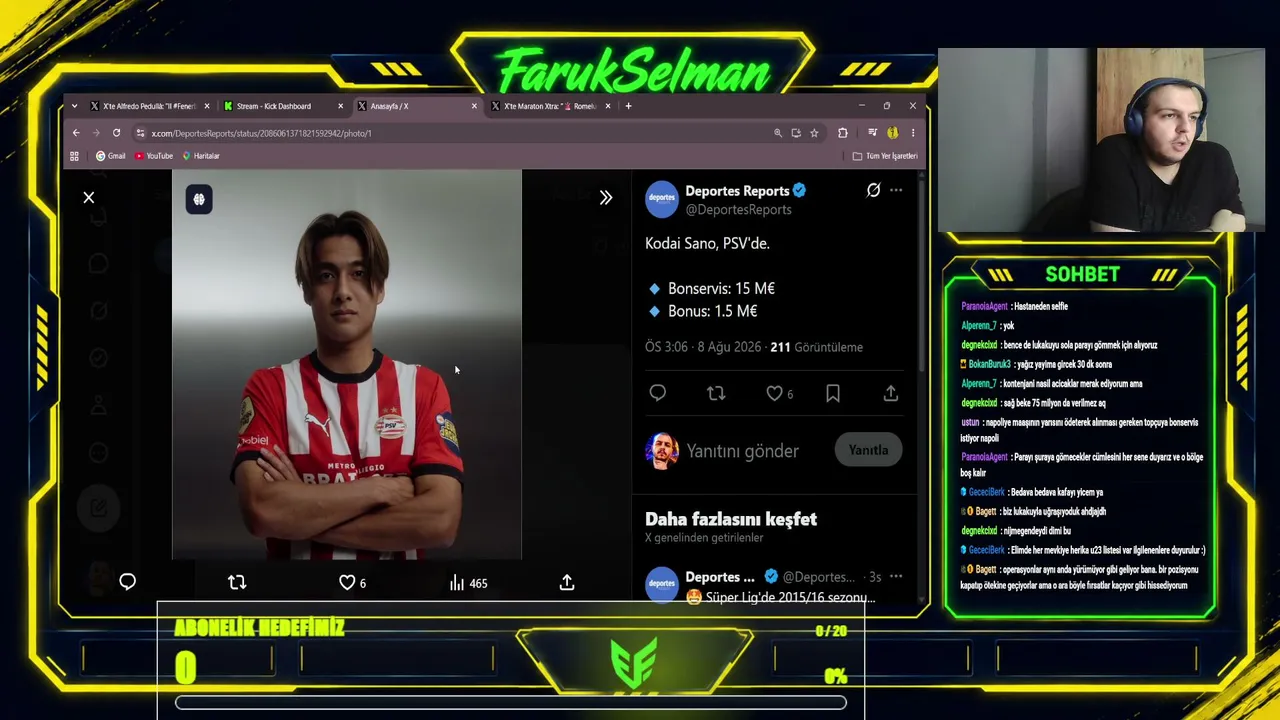Click the Grok explain icon beside the tweet header

(873, 190)
